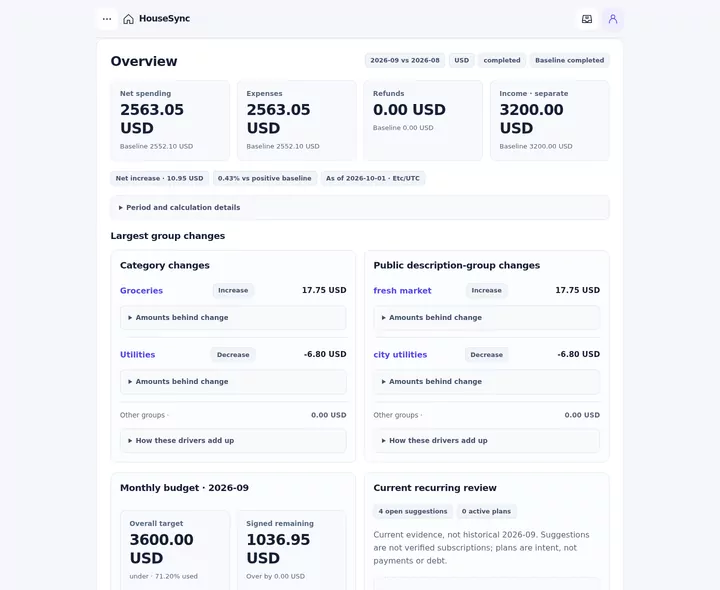
Task: Click the under 71.20% used text
Action: 163,576
